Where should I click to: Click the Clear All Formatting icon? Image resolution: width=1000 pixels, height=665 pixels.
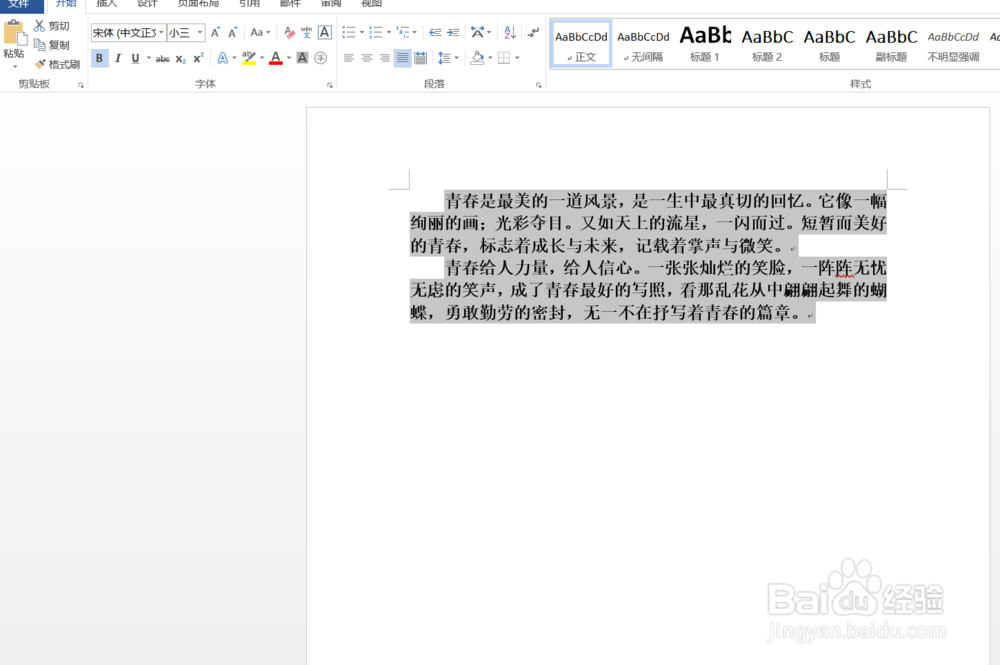(289, 32)
